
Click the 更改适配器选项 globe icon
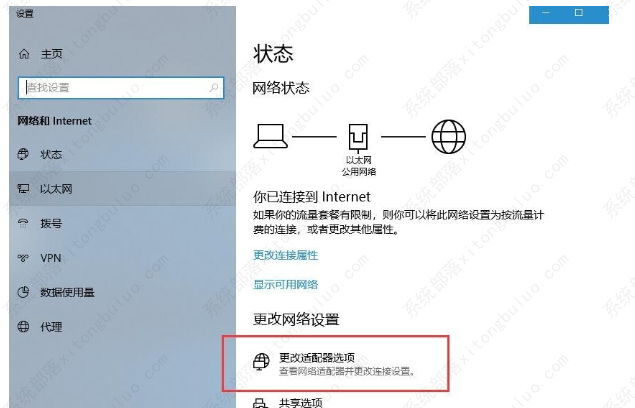(261, 361)
